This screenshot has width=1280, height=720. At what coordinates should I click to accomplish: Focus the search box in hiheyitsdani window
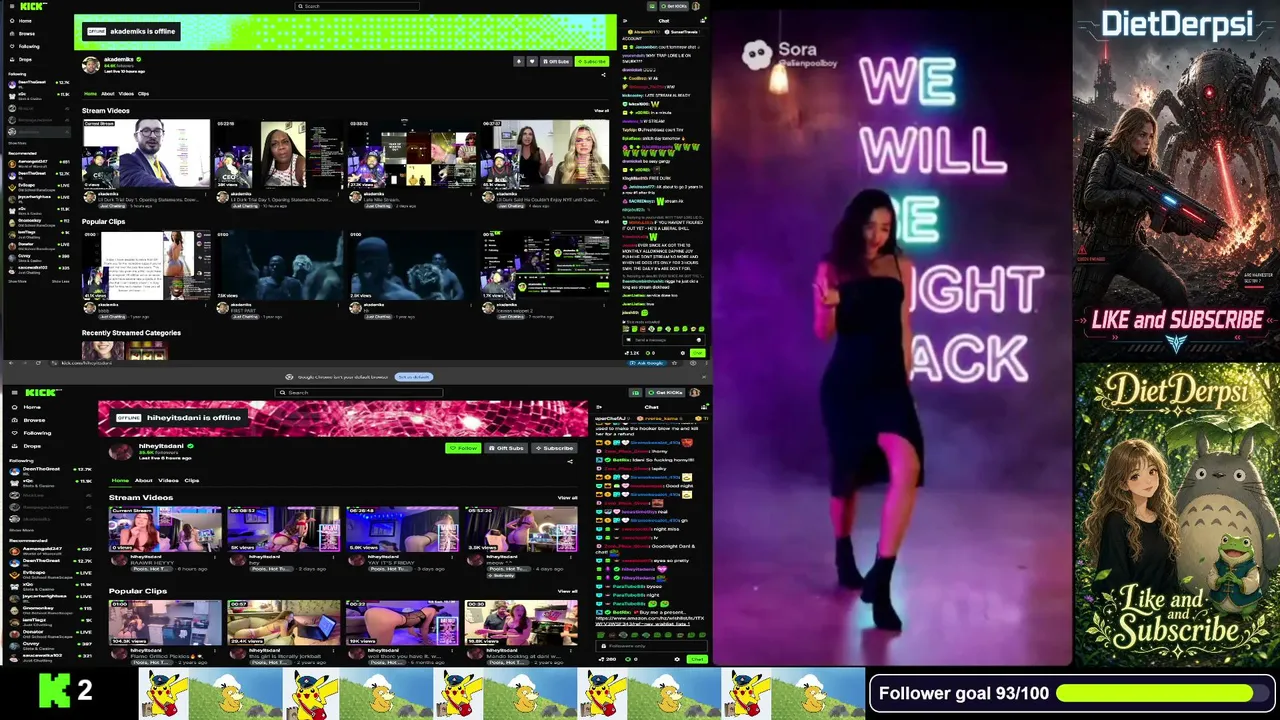[359, 393]
